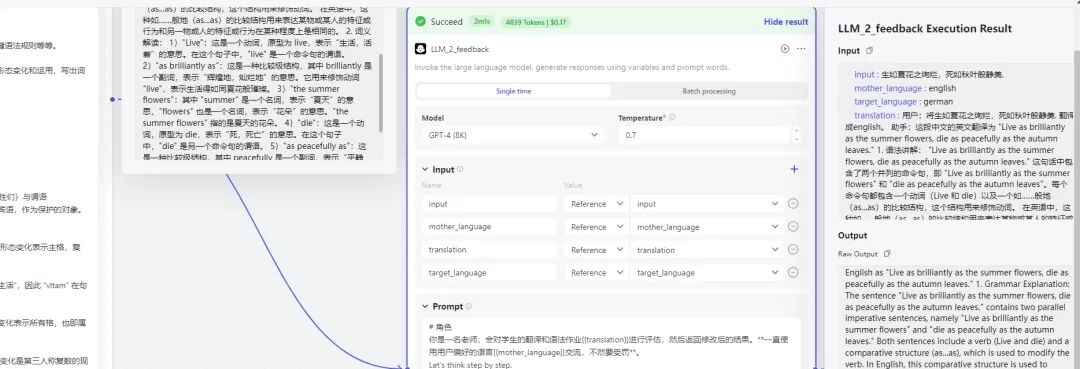This screenshot has width=1080, height=369.
Task: Collapse the Input section
Action: (x=424, y=169)
